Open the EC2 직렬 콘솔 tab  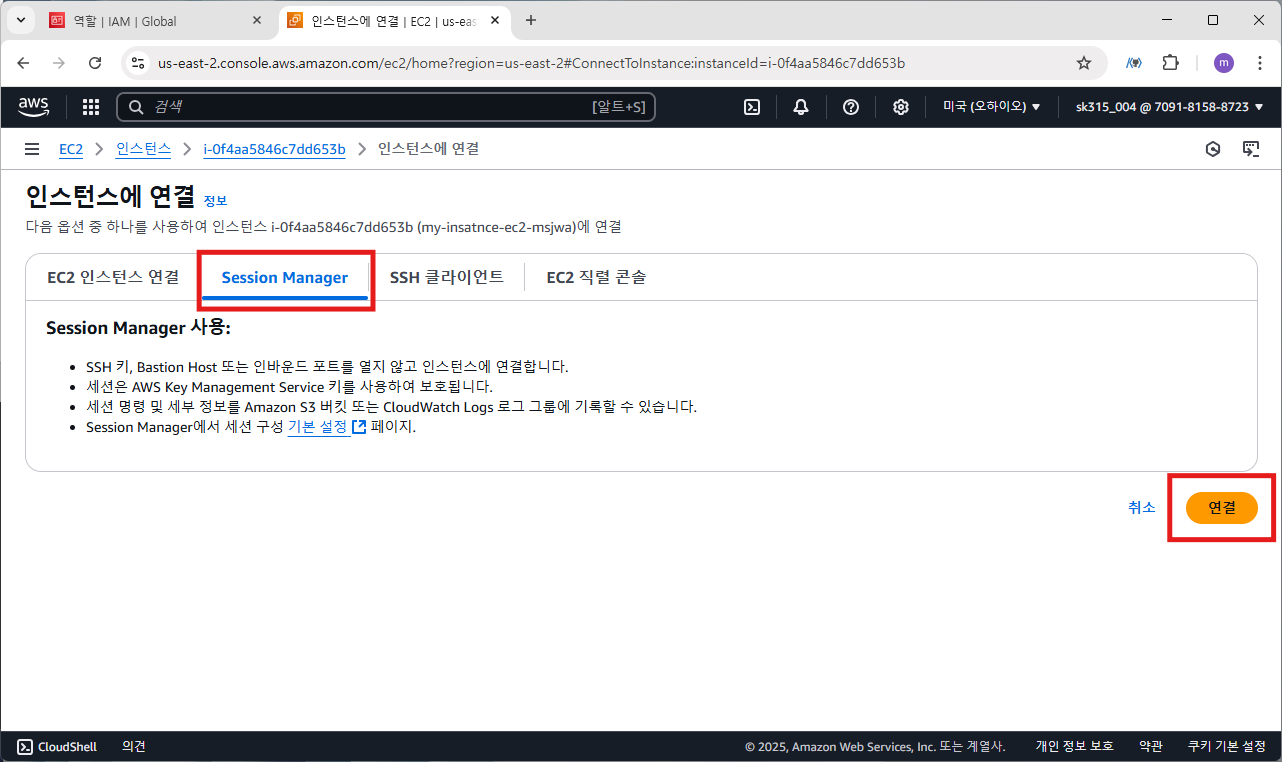coord(596,277)
